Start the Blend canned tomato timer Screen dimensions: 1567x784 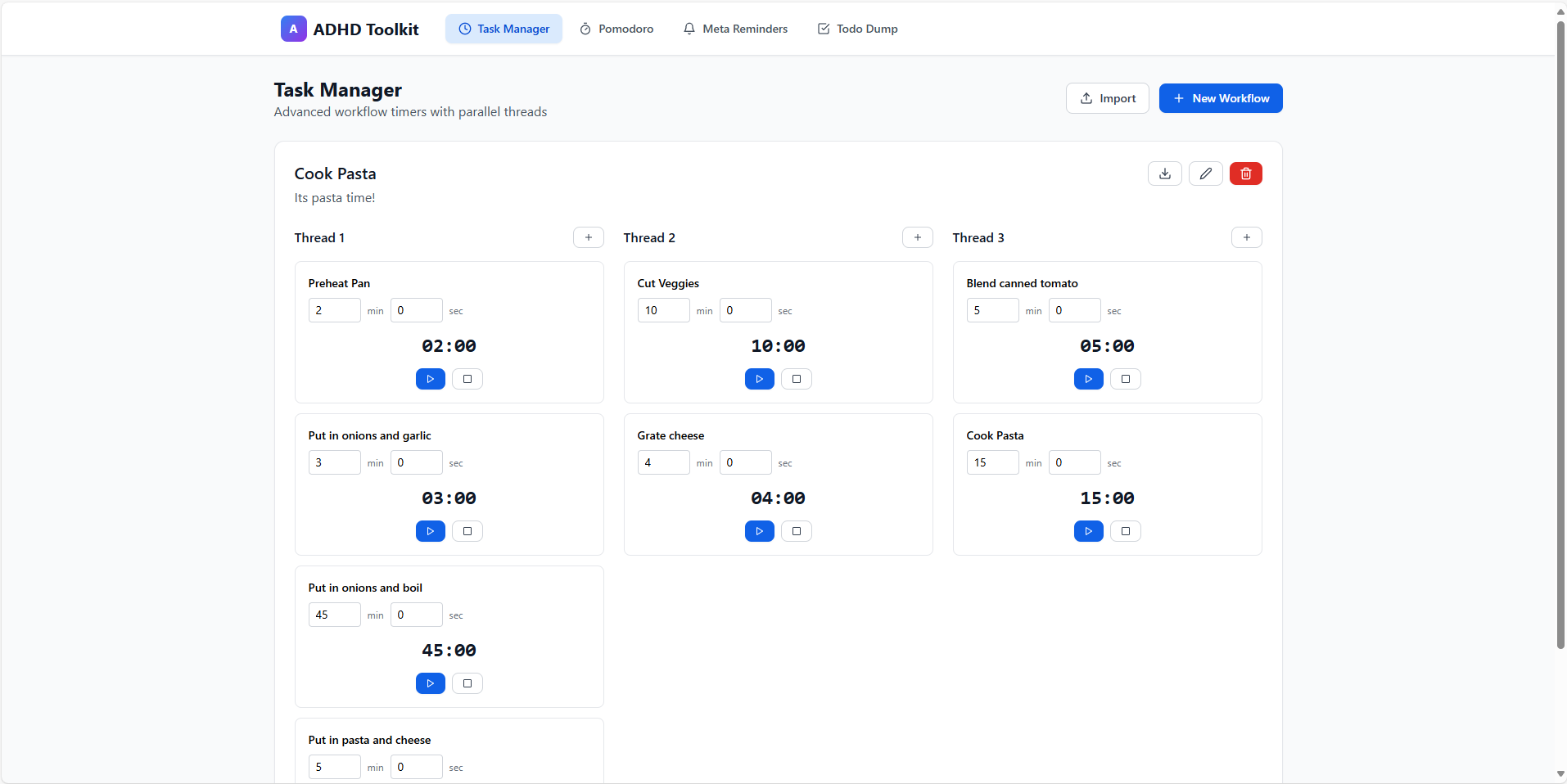pos(1089,379)
